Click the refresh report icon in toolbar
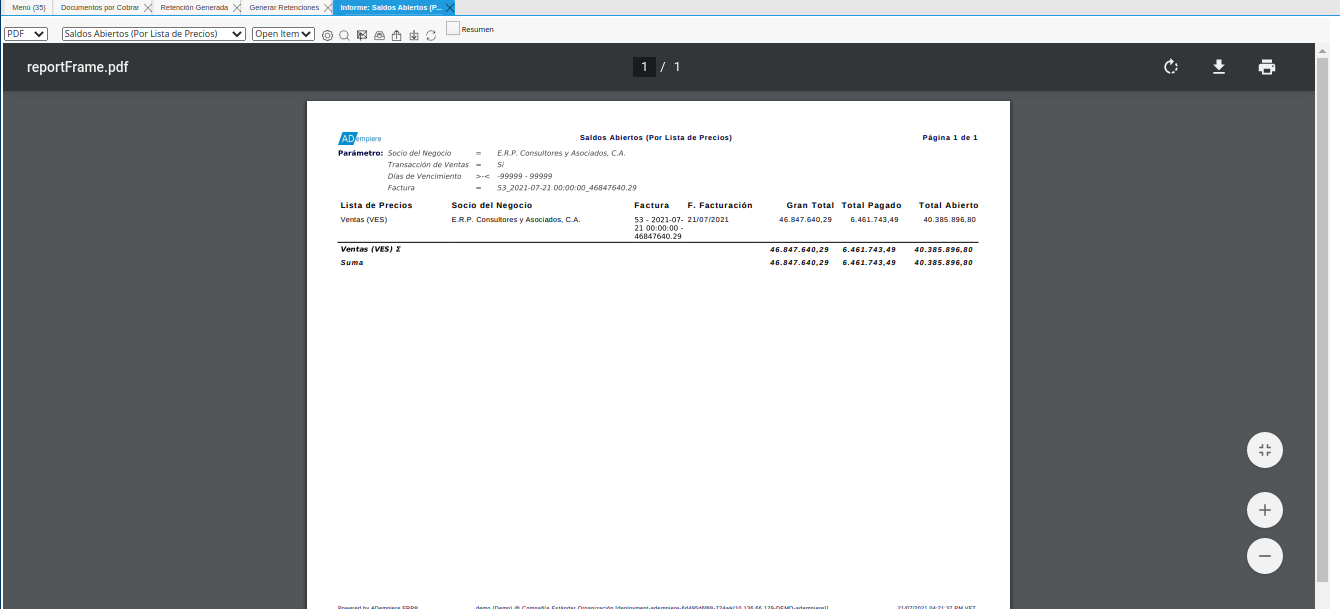The height and width of the screenshot is (609, 1340). 430,35
